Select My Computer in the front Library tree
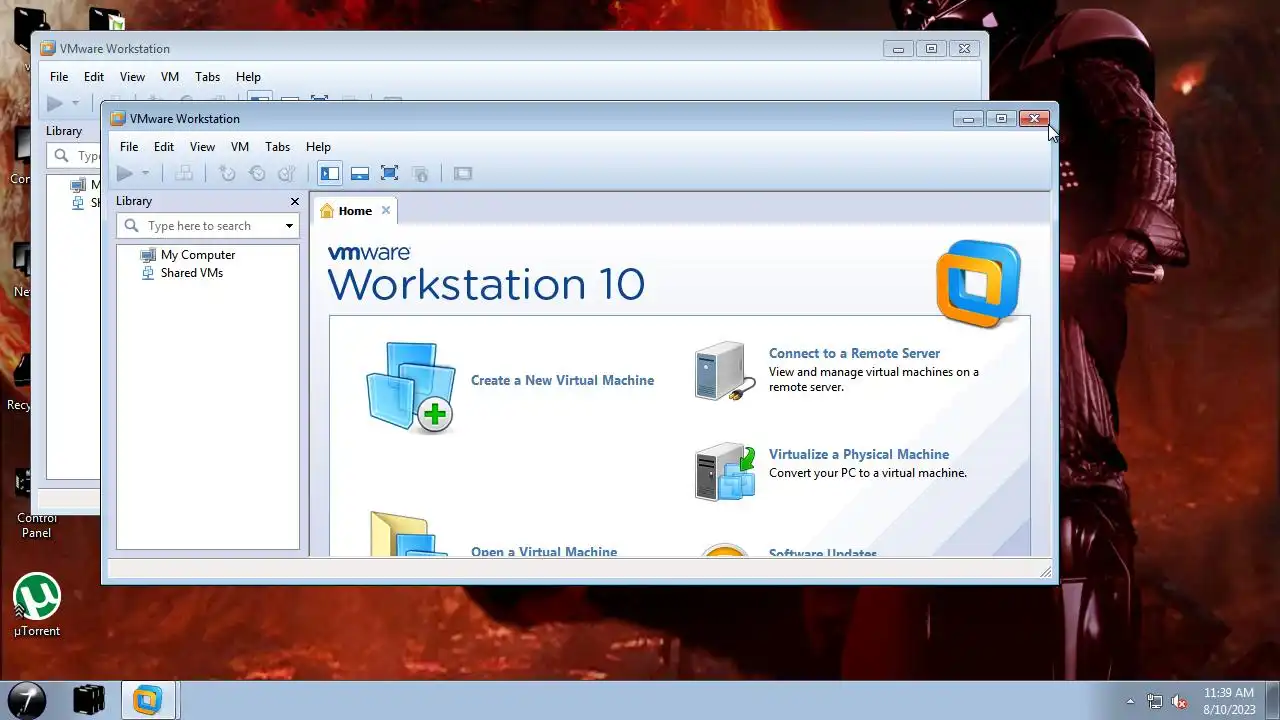This screenshot has width=1280, height=720. (x=198, y=255)
